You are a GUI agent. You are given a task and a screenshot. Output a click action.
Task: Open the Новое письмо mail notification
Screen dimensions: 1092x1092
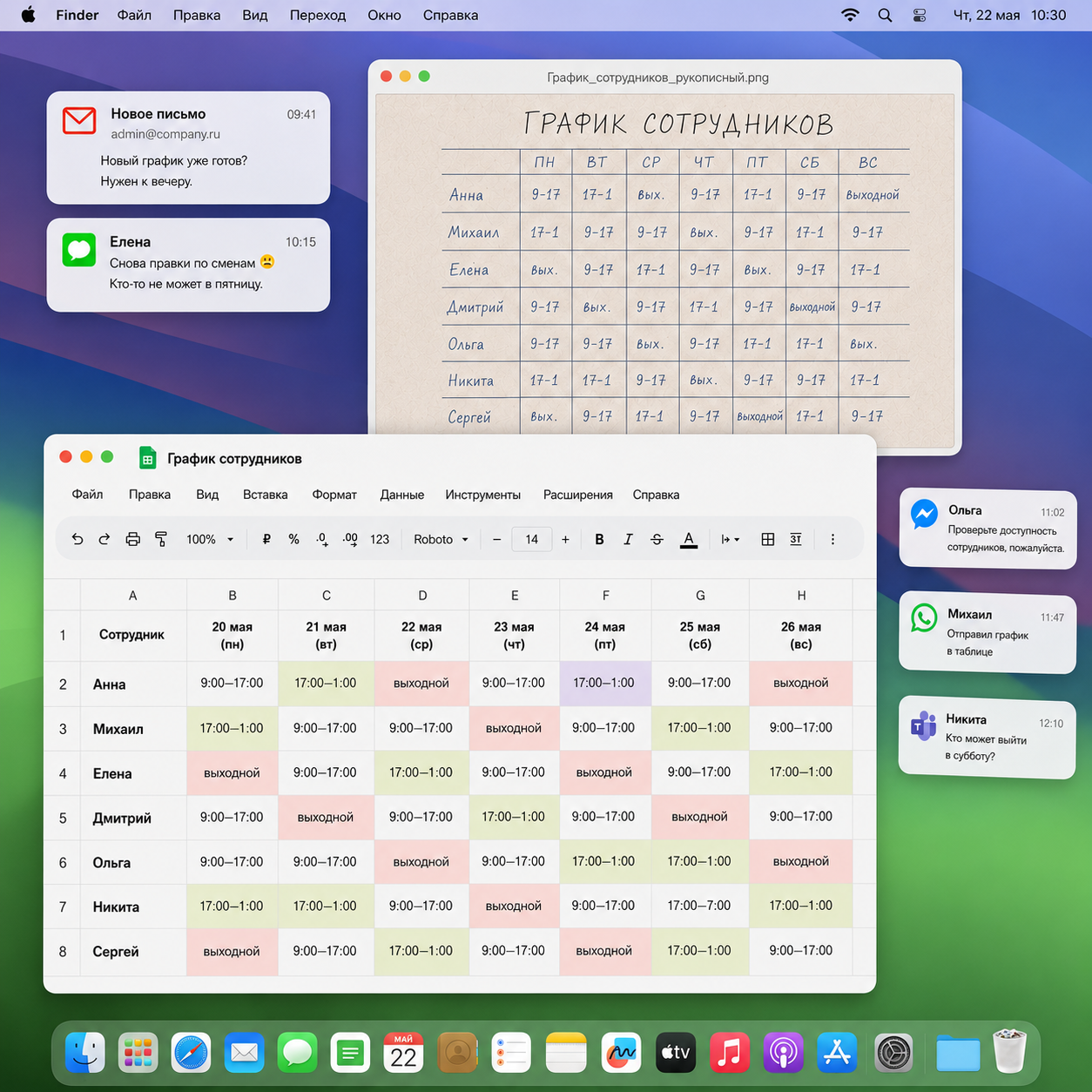pyautogui.click(x=188, y=147)
